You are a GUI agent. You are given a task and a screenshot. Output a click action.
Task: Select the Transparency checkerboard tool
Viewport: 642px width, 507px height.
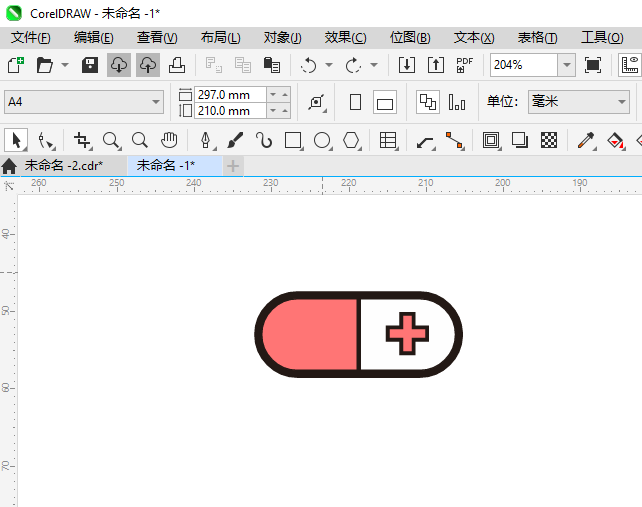pyautogui.click(x=549, y=140)
